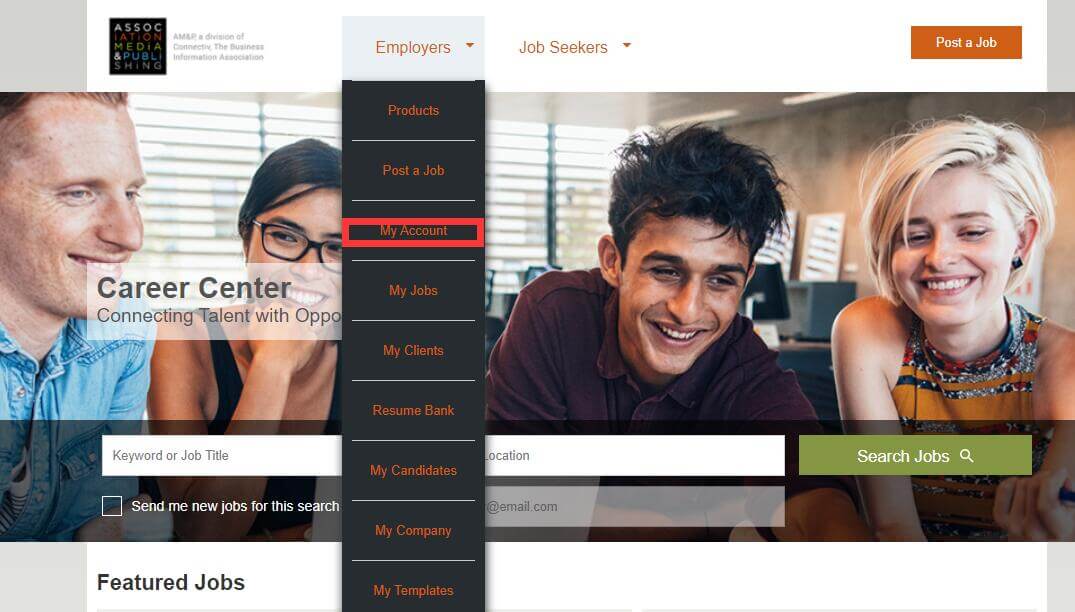The width and height of the screenshot is (1075, 612).
Task: Click the green Search Jobs button
Action: [x=915, y=456]
